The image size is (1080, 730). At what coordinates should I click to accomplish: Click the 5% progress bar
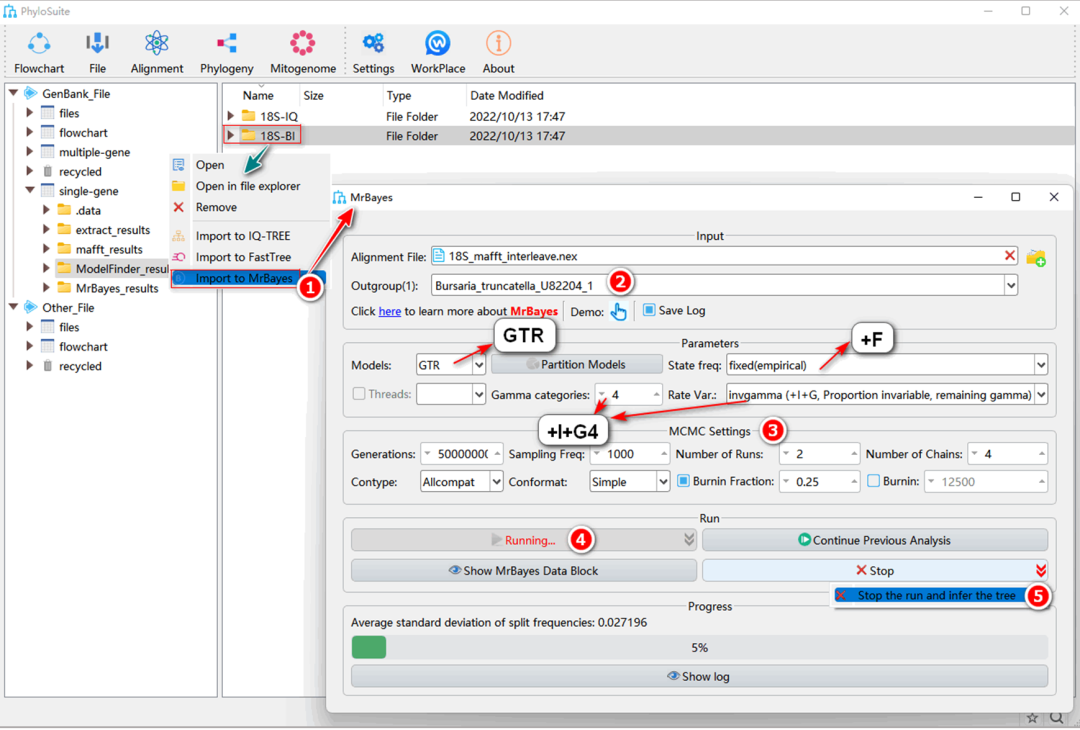(x=699, y=647)
